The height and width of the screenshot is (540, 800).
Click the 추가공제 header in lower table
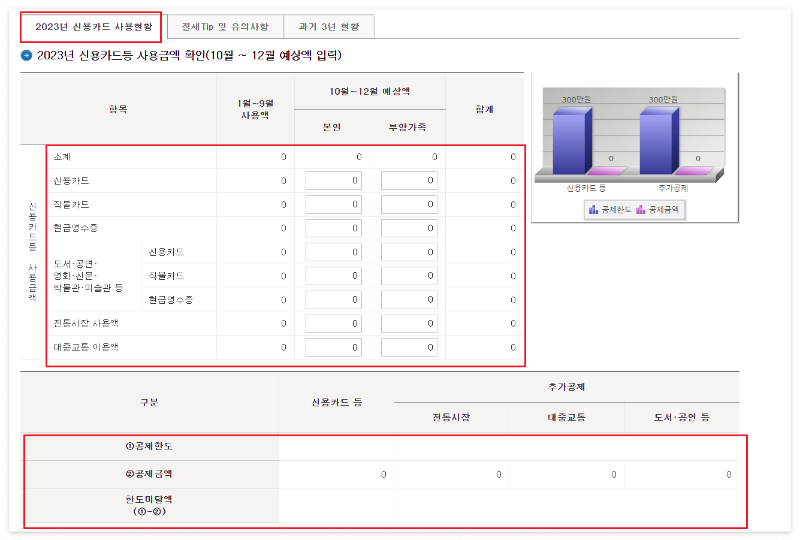pos(566,387)
